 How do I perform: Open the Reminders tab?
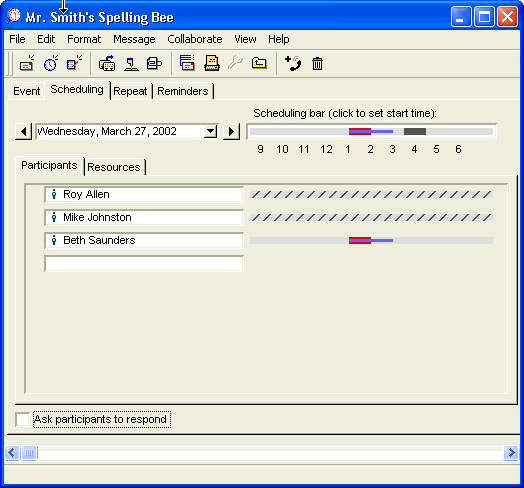coord(183,91)
